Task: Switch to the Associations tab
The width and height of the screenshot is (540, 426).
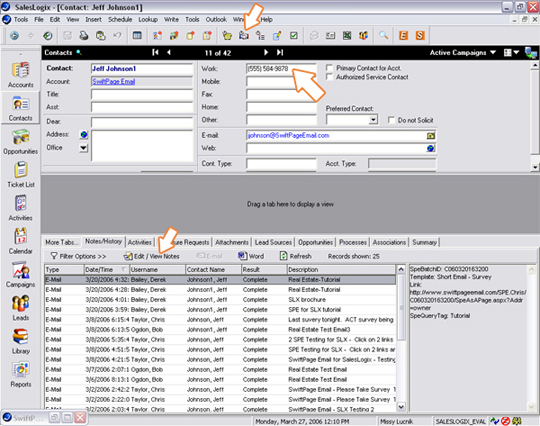Action: coord(389,242)
